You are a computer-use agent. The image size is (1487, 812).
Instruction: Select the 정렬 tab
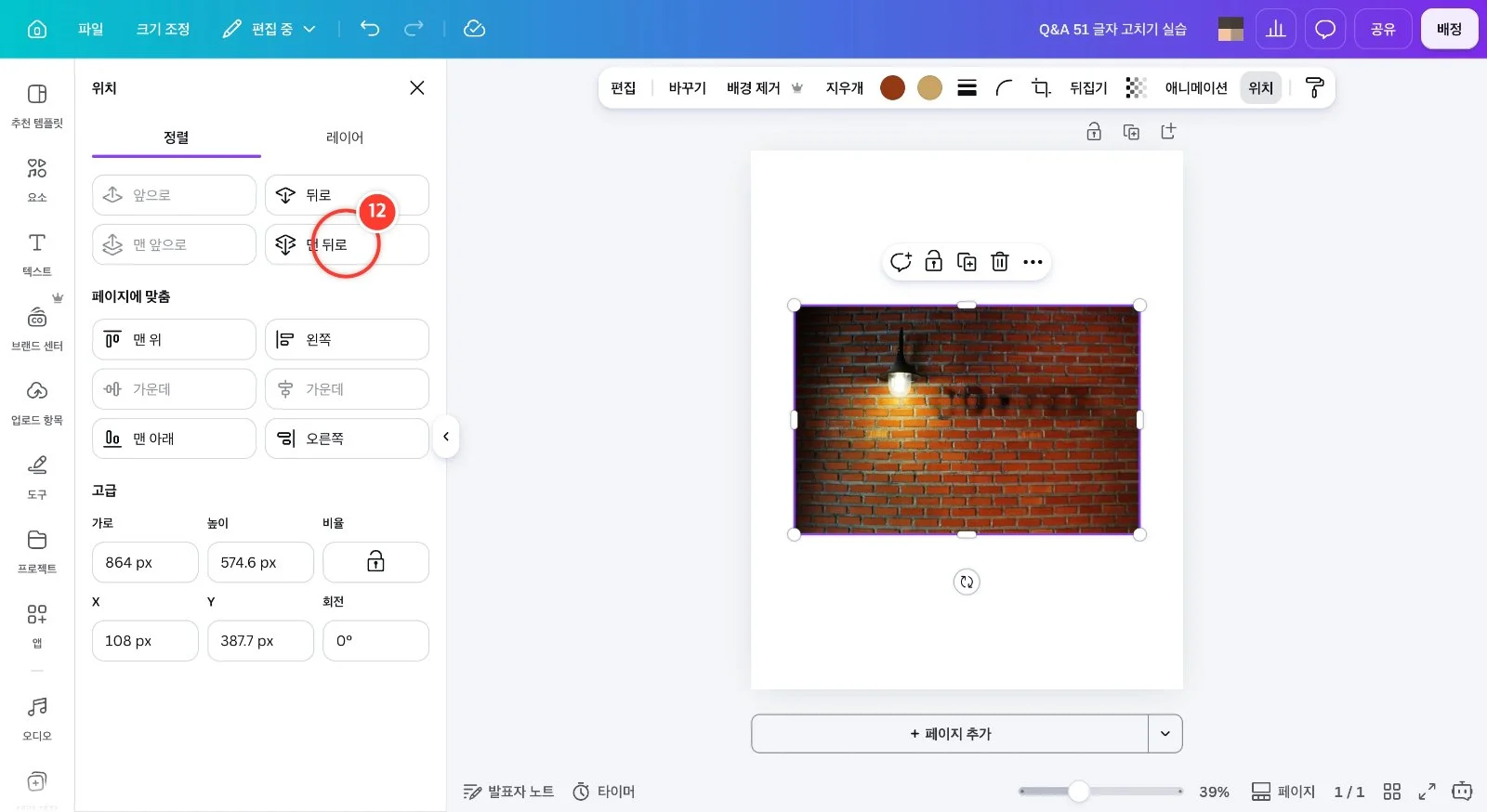tap(177, 138)
